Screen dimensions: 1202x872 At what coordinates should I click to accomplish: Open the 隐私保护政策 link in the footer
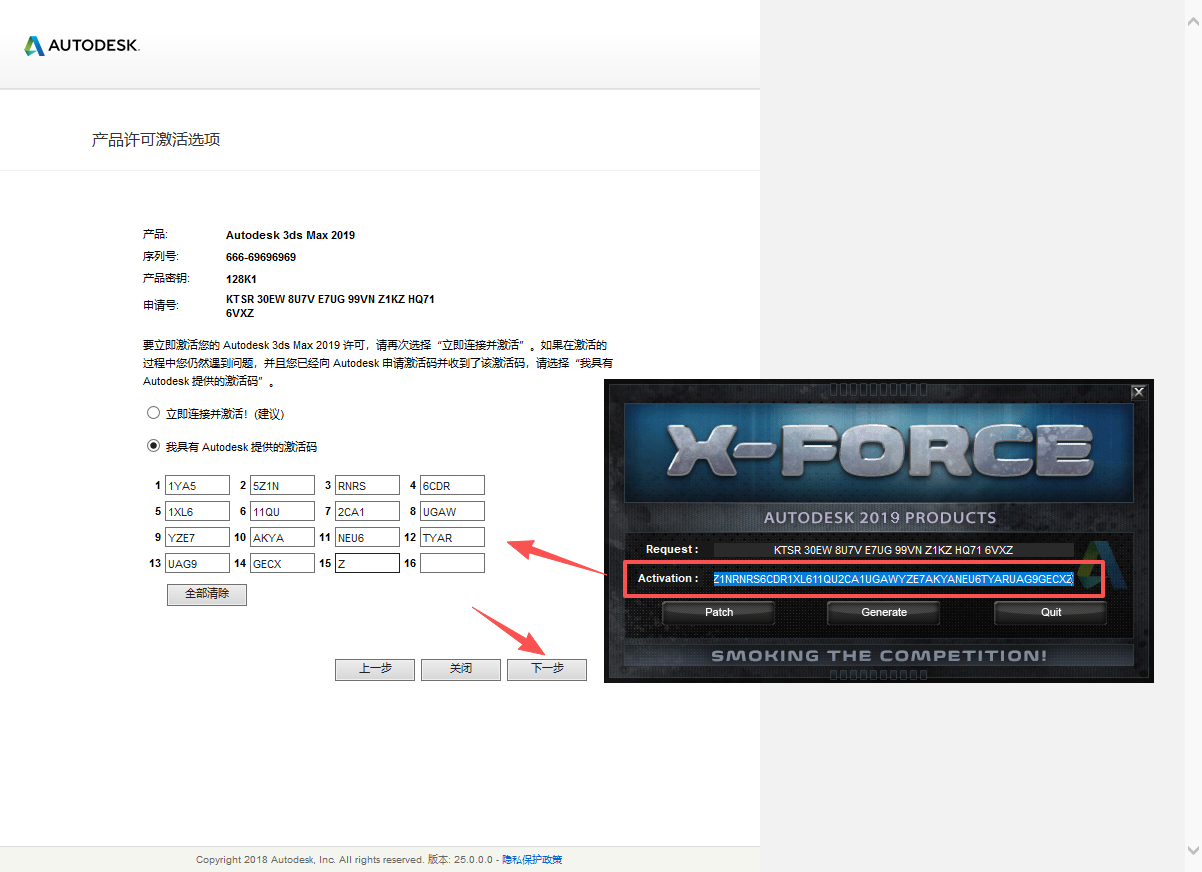click(532, 859)
